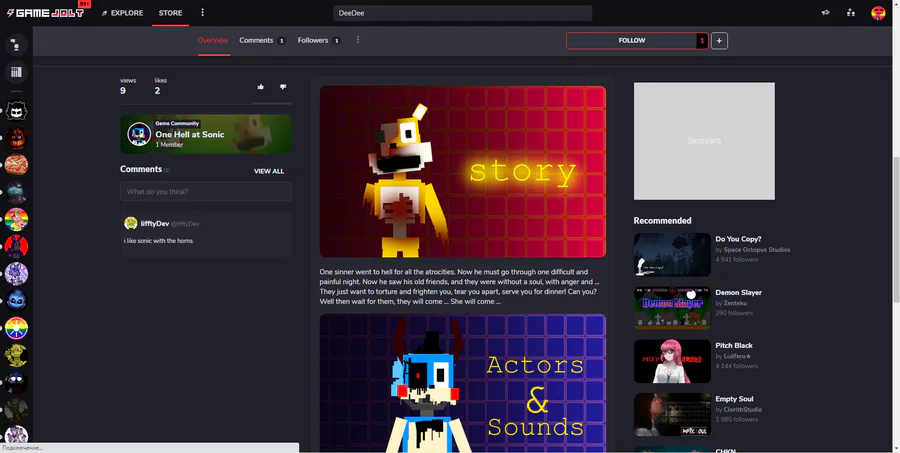Image resolution: width=900 pixels, height=453 pixels.
Task: Open the Actors & Sounds banner image
Action: (x=463, y=383)
